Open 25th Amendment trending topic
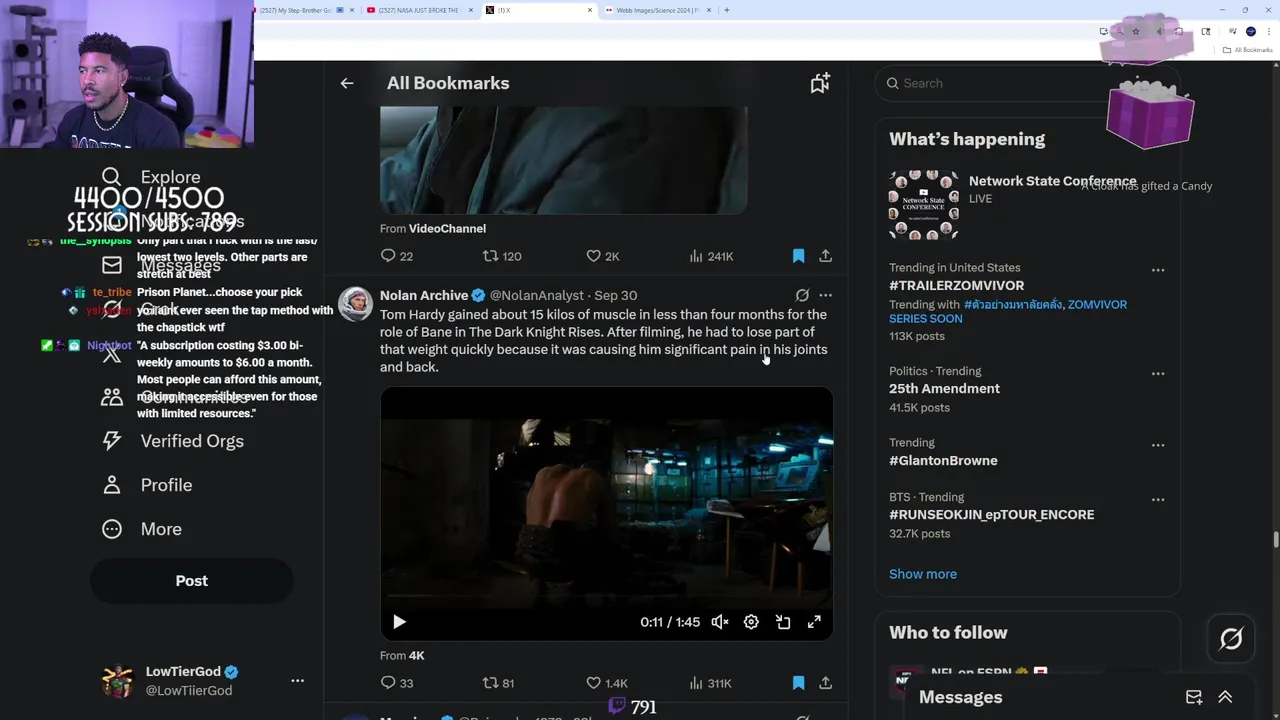The image size is (1280, 720). (944, 388)
